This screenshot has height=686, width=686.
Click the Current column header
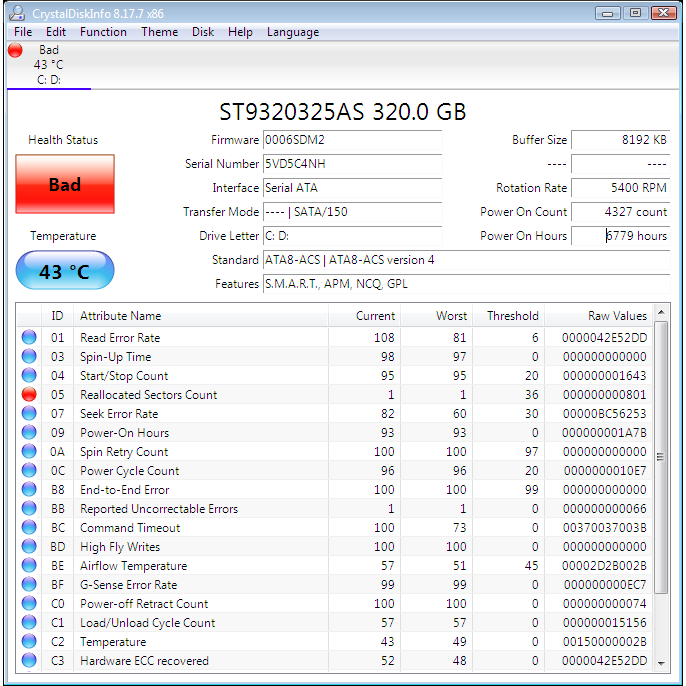364,315
